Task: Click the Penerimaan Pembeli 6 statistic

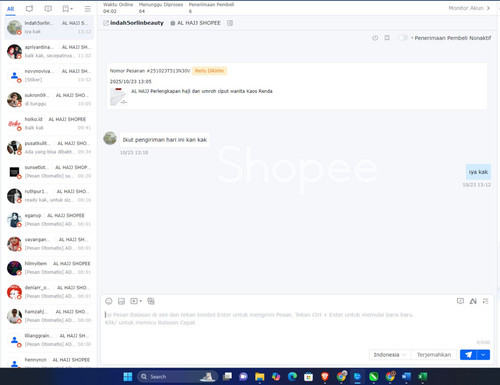Action: pos(211,8)
